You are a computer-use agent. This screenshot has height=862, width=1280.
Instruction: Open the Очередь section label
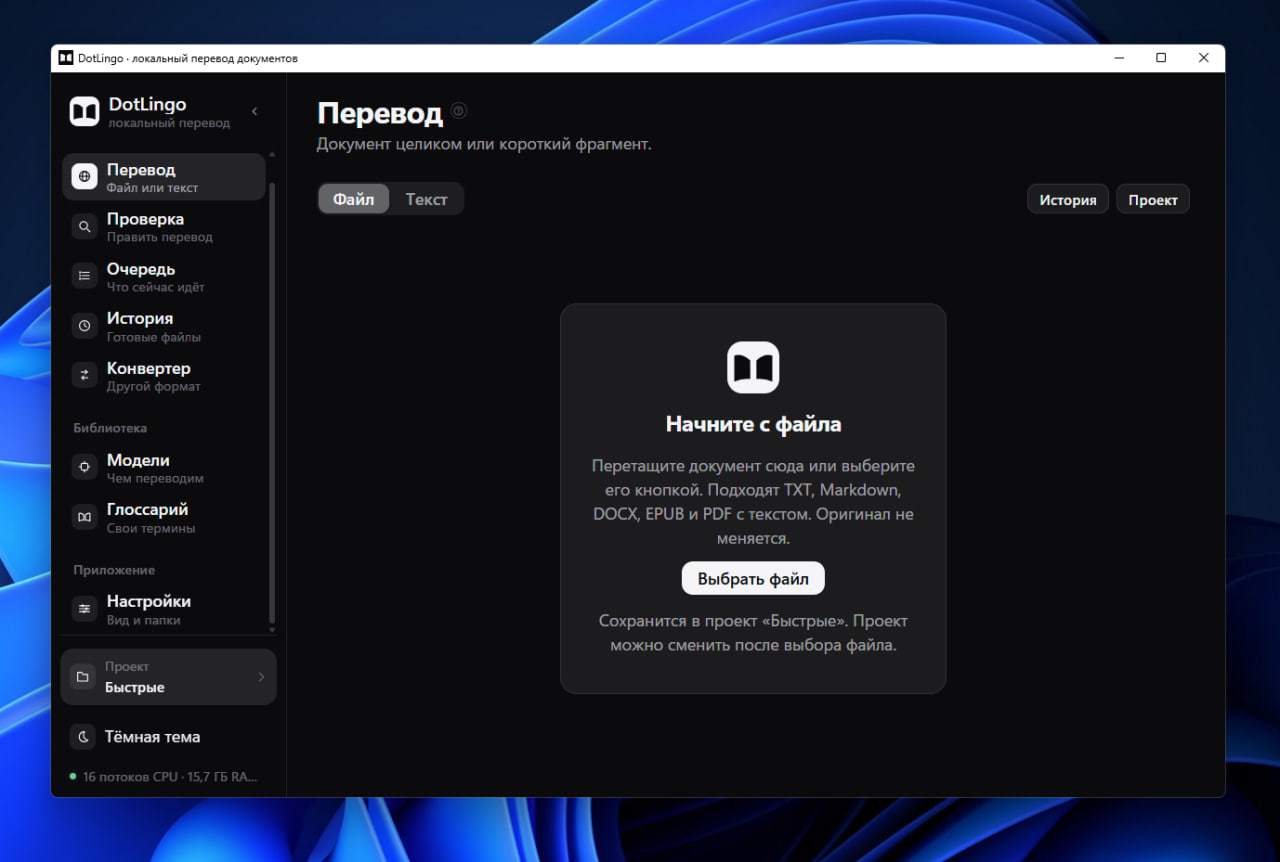click(x=141, y=269)
